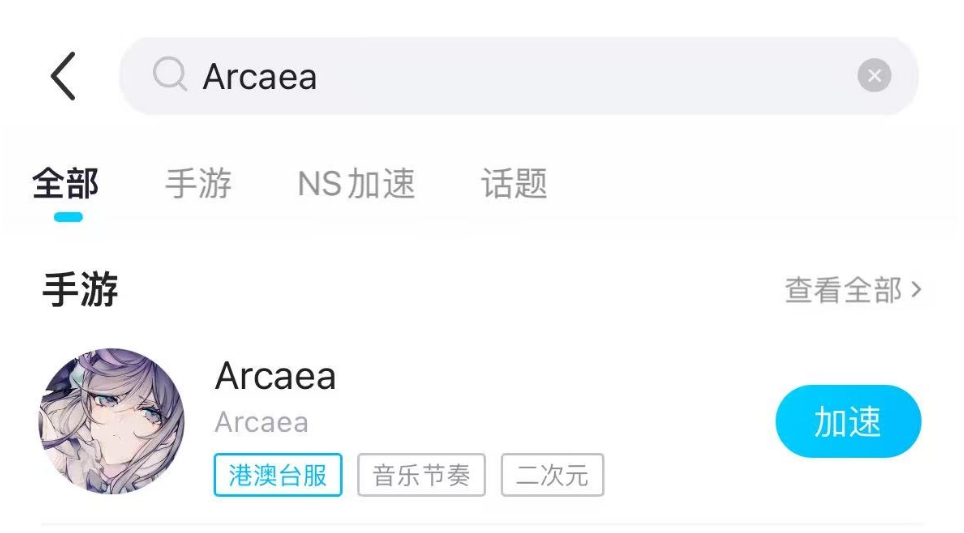Image resolution: width=964 pixels, height=533 pixels.
Task: Open the Arcaea game title in results
Action: coord(275,376)
